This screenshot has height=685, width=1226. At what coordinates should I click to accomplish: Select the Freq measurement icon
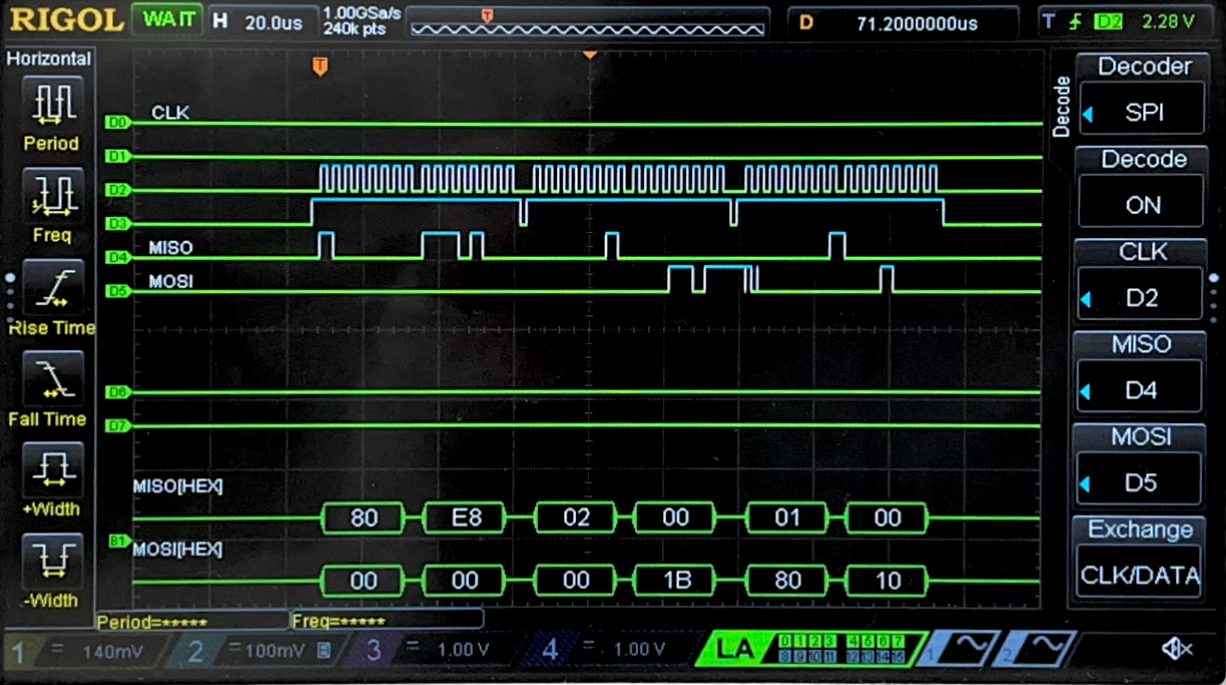click(x=52, y=195)
